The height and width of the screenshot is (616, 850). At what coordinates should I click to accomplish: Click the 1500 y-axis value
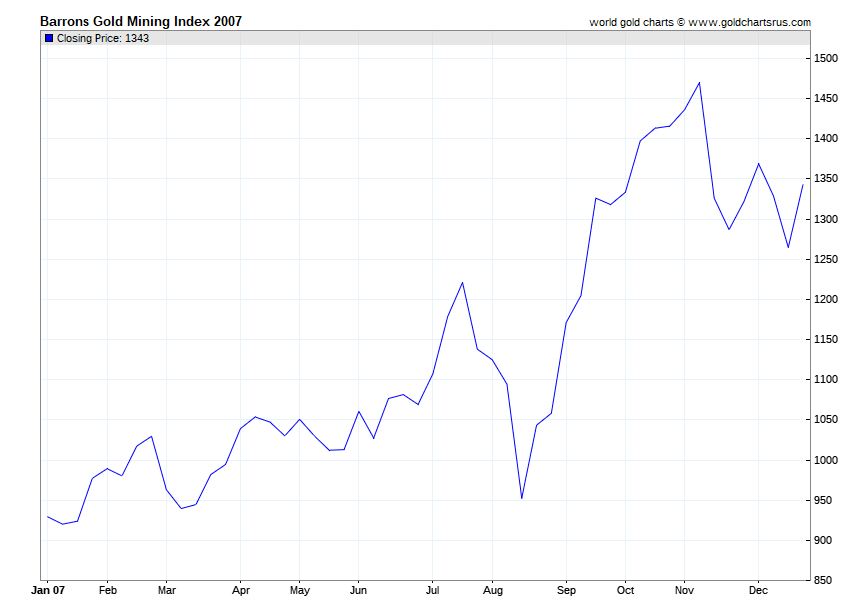tap(826, 58)
